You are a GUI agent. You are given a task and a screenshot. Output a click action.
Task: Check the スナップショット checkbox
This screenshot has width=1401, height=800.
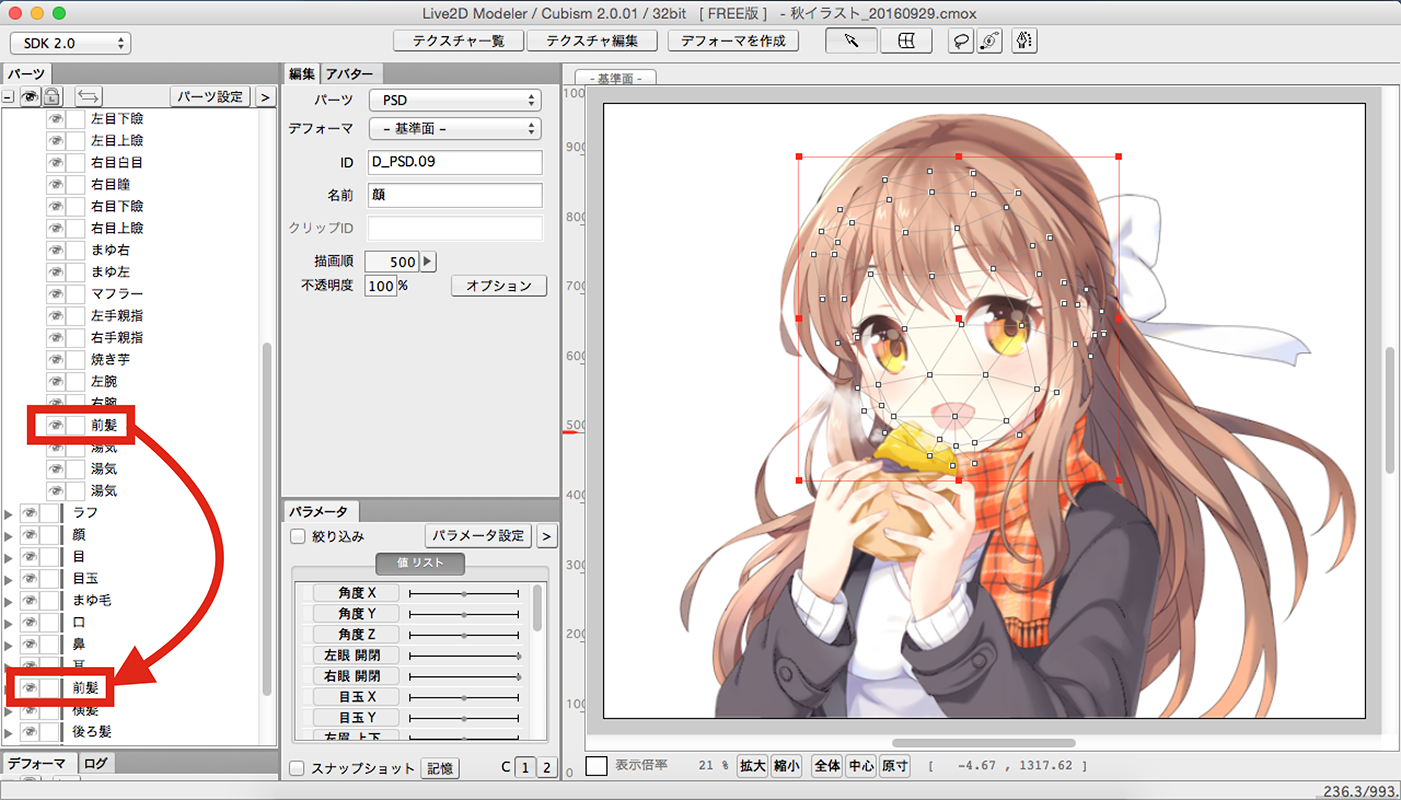coord(297,768)
